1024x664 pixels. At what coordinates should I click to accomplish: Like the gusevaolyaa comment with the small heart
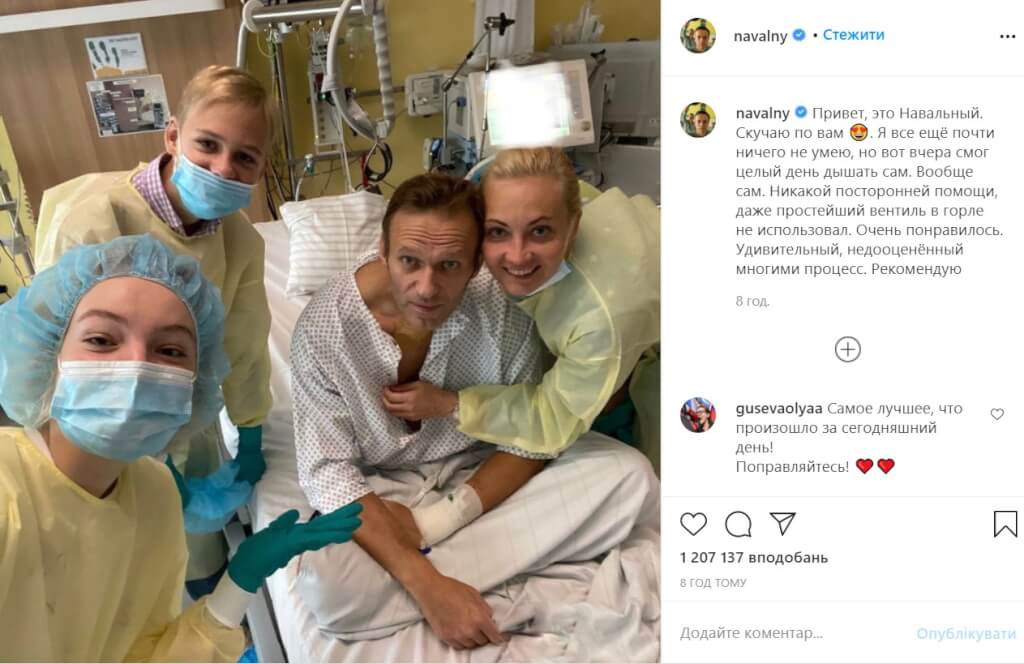[x=997, y=414]
